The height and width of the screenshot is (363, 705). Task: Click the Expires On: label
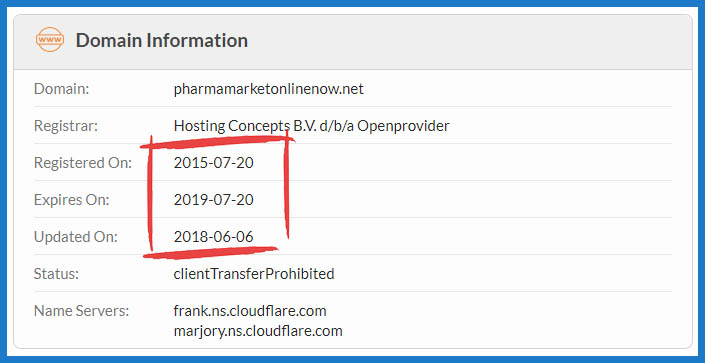point(71,200)
